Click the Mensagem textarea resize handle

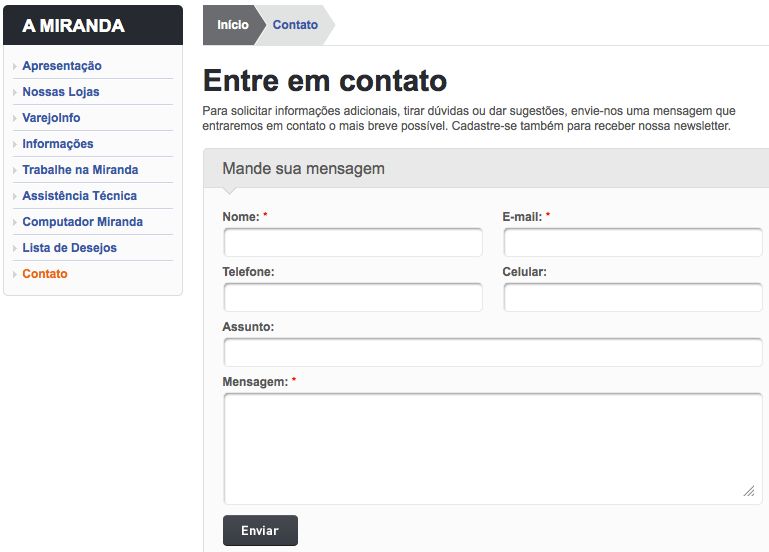click(749, 491)
